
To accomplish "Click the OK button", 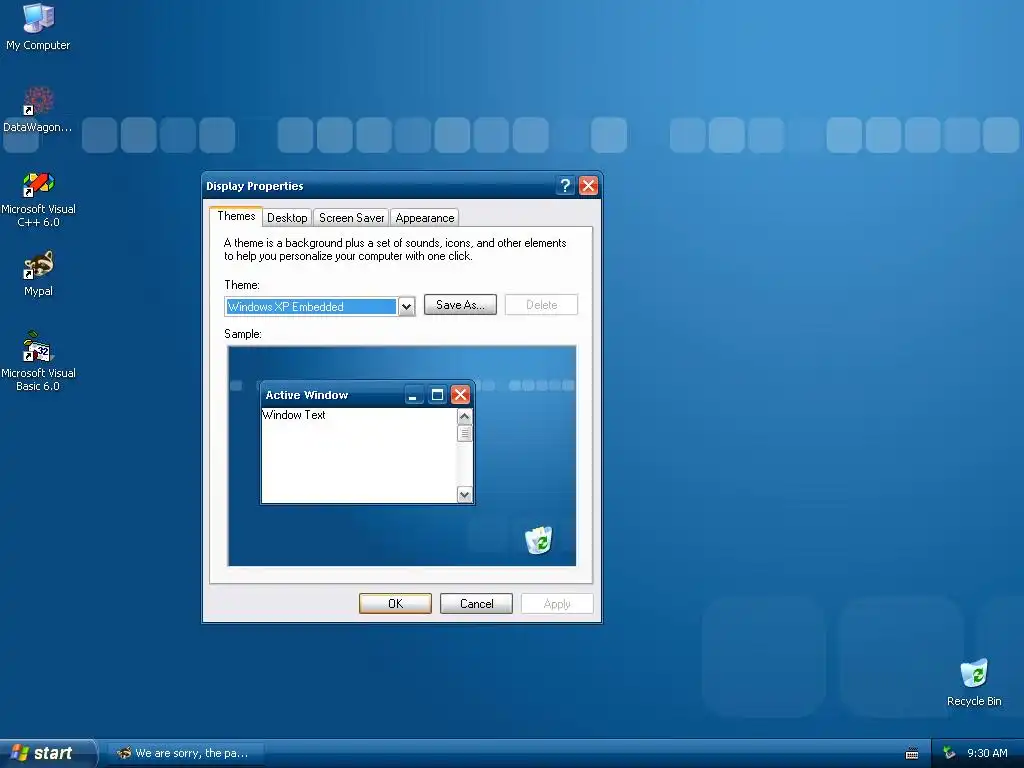I will coord(395,603).
